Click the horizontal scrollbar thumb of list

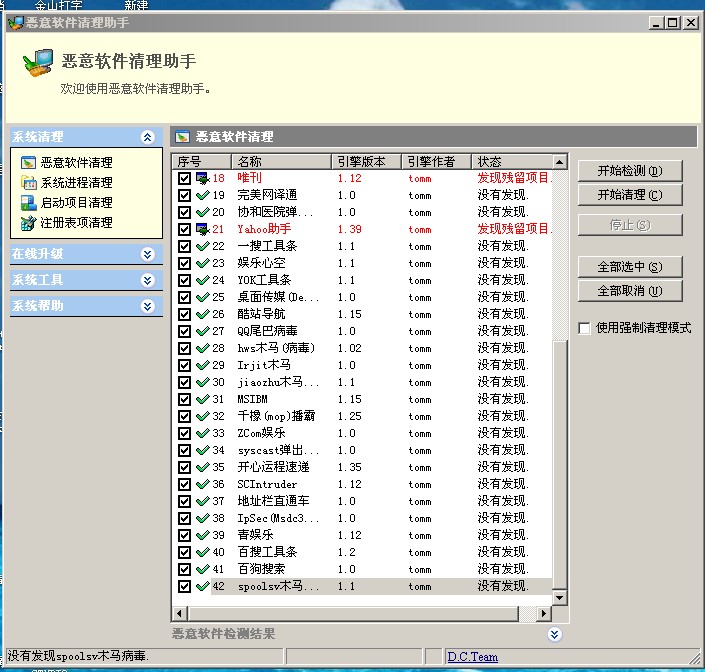coord(353,613)
